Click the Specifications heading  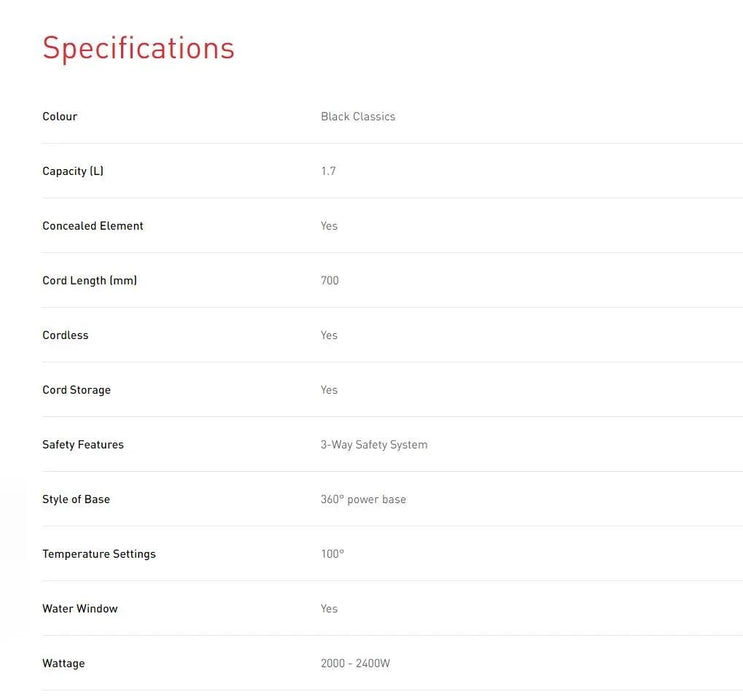pyautogui.click(x=138, y=48)
